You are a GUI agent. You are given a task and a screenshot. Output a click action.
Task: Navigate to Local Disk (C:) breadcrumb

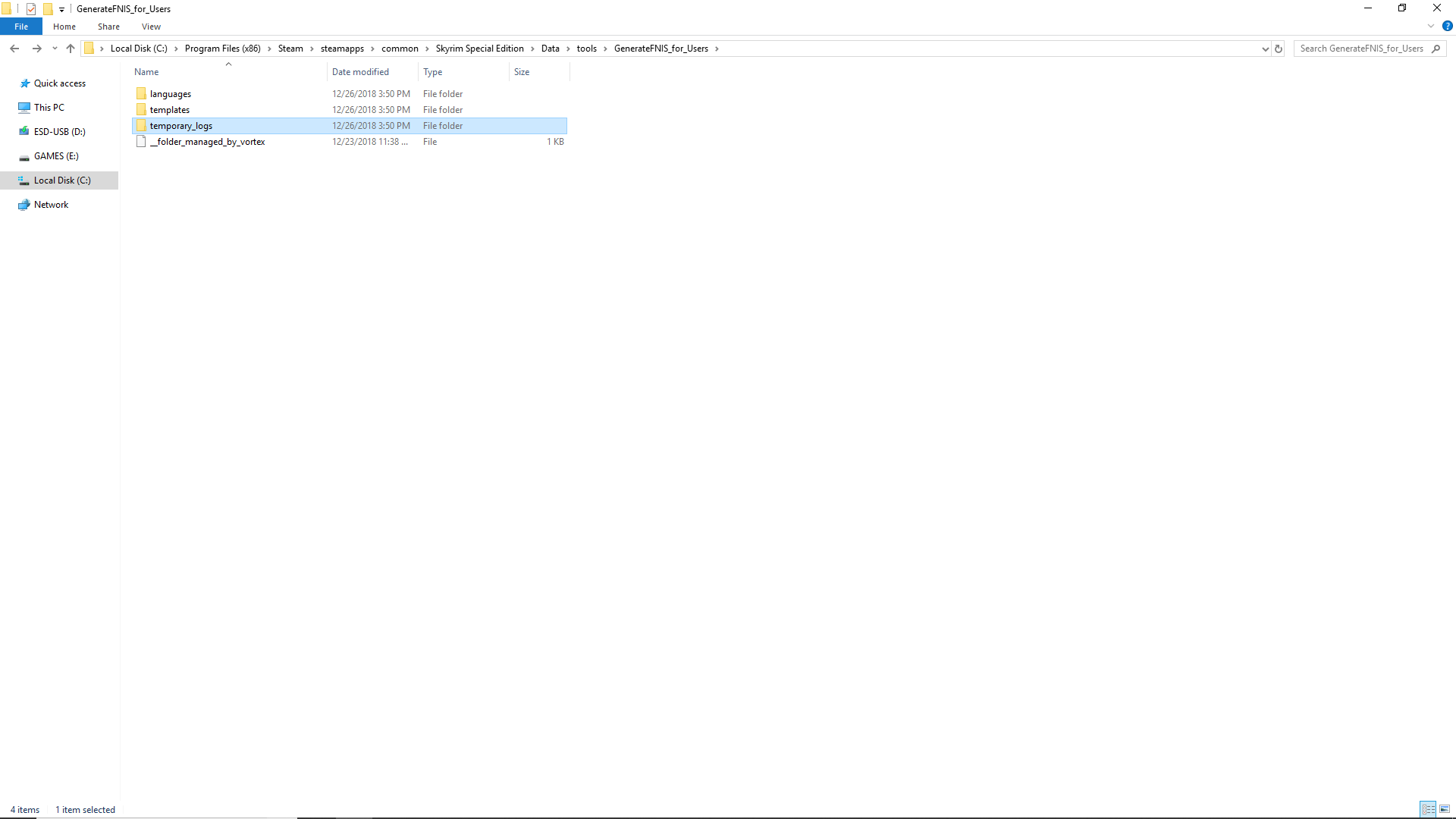[139, 49]
